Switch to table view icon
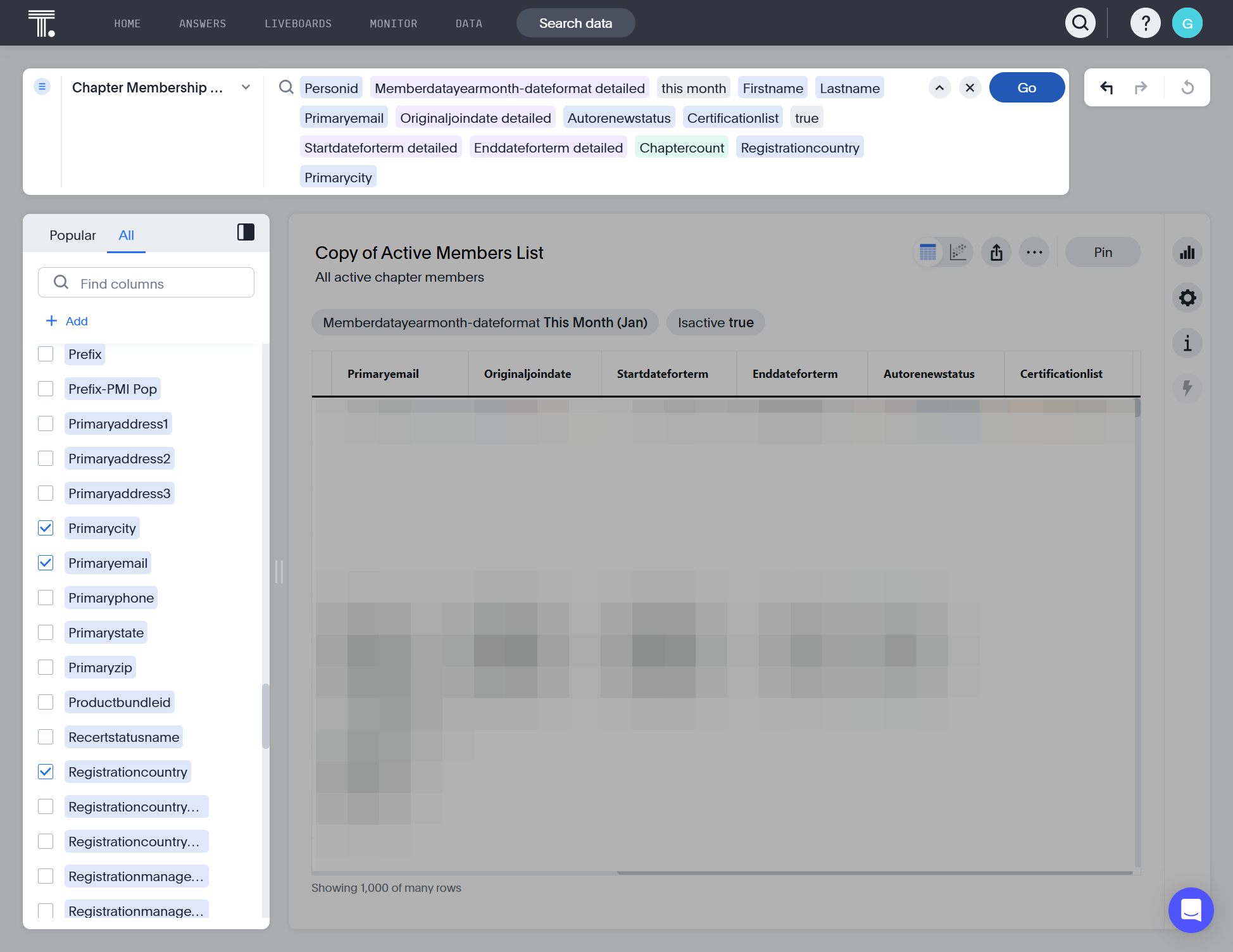The height and width of the screenshot is (952, 1233). click(928, 253)
